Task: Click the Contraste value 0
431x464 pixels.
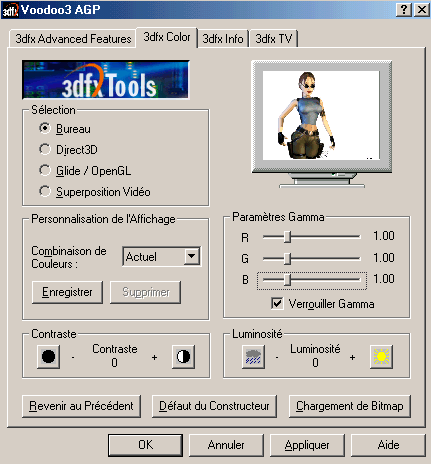Action: pos(114,363)
